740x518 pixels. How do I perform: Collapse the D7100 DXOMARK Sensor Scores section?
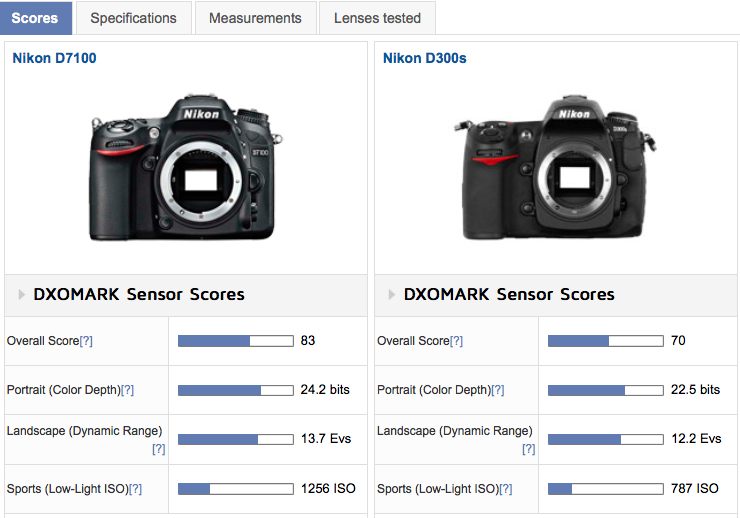[x=21, y=294]
